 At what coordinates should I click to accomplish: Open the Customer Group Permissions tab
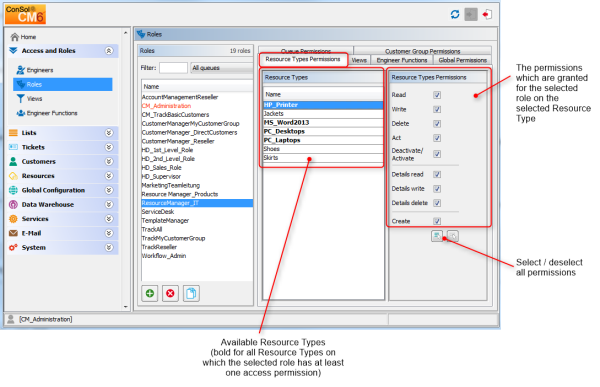click(422, 51)
